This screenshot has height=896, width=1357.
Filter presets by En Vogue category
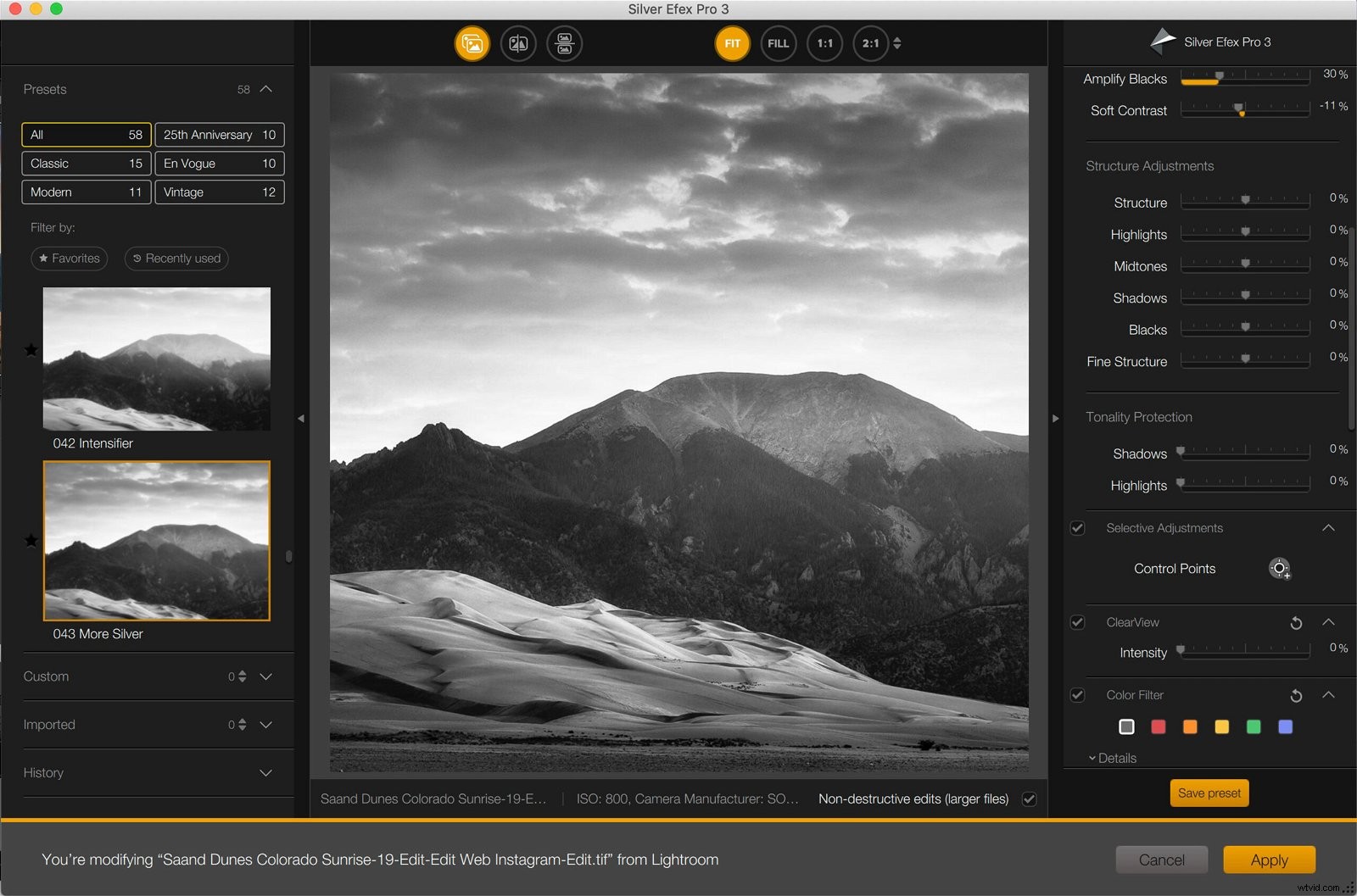[219, 164]
